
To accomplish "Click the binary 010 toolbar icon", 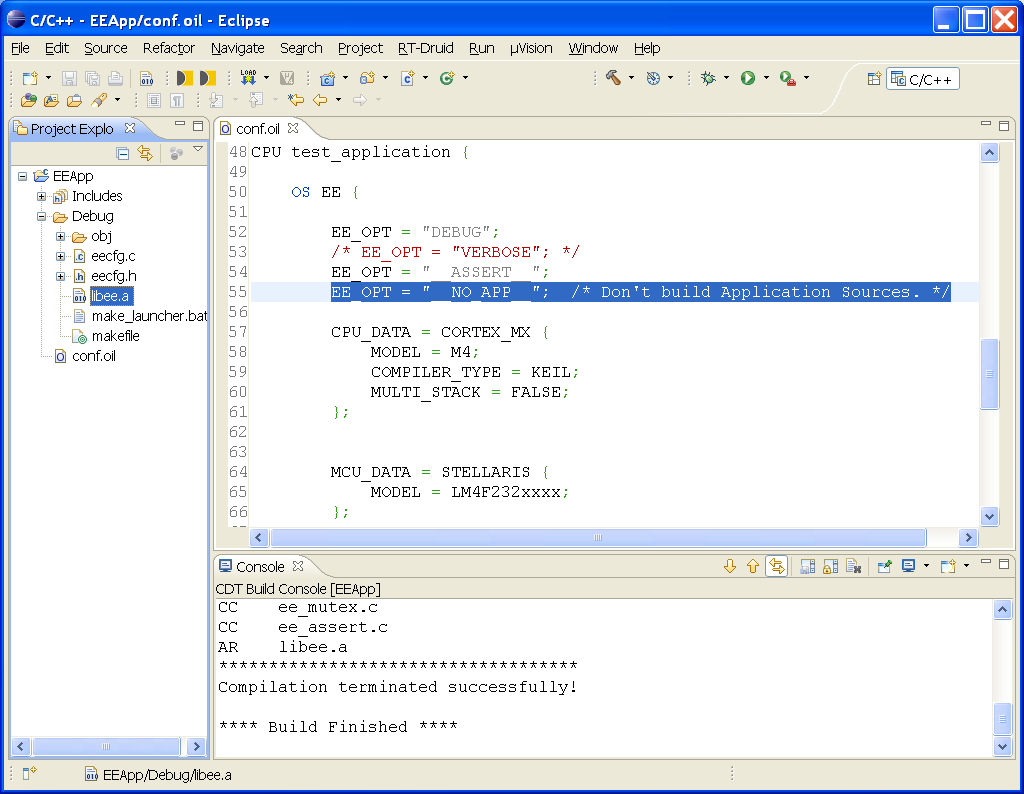I will pyautogui.click(x=147, y=79).
